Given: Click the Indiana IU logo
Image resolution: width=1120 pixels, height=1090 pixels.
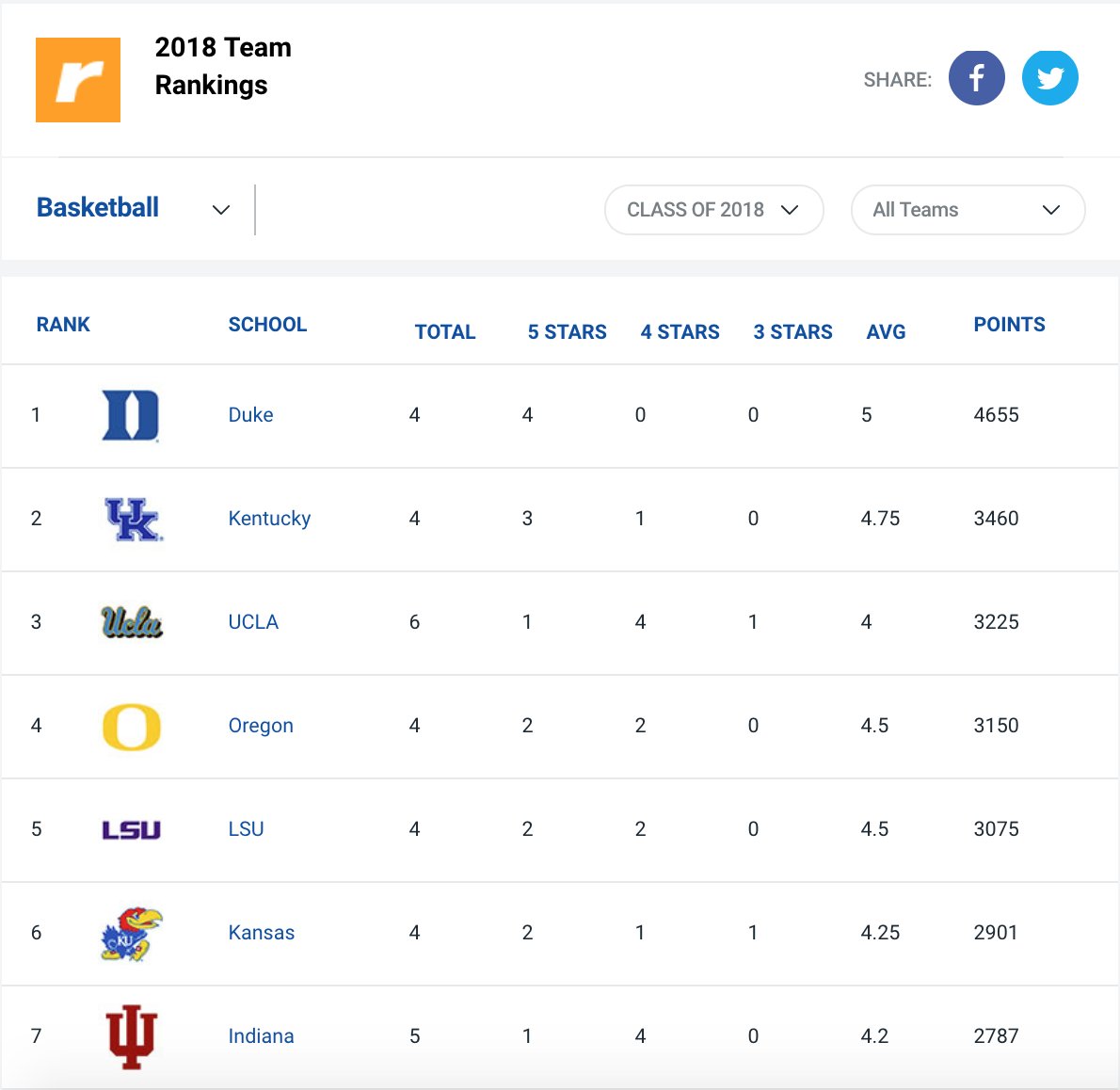Looking at the screenshot, I should coord(132,1036).
